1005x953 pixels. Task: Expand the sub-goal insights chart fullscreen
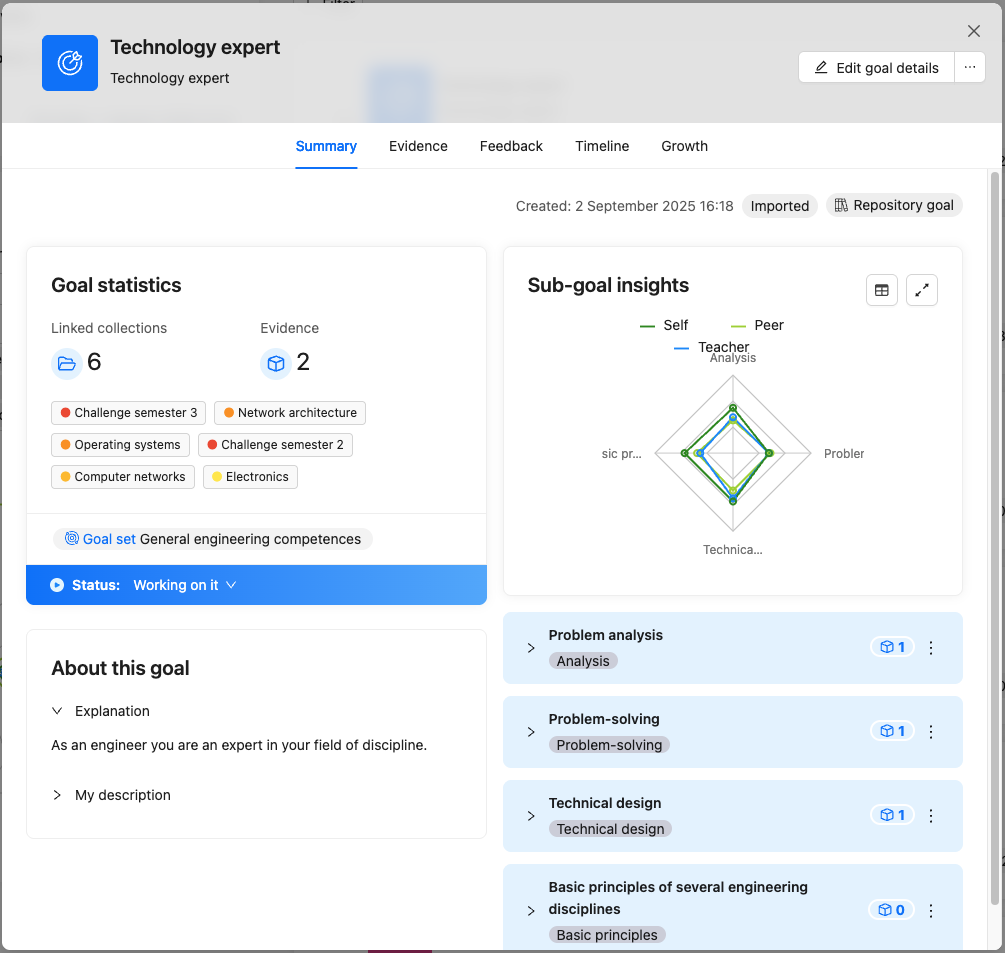[x=922, y=290]
